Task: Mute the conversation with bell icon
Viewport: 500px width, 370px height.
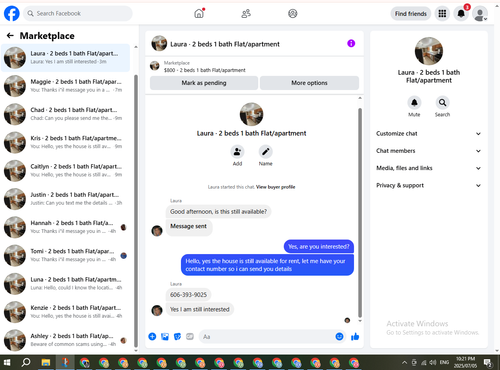Action: point(414,103)
